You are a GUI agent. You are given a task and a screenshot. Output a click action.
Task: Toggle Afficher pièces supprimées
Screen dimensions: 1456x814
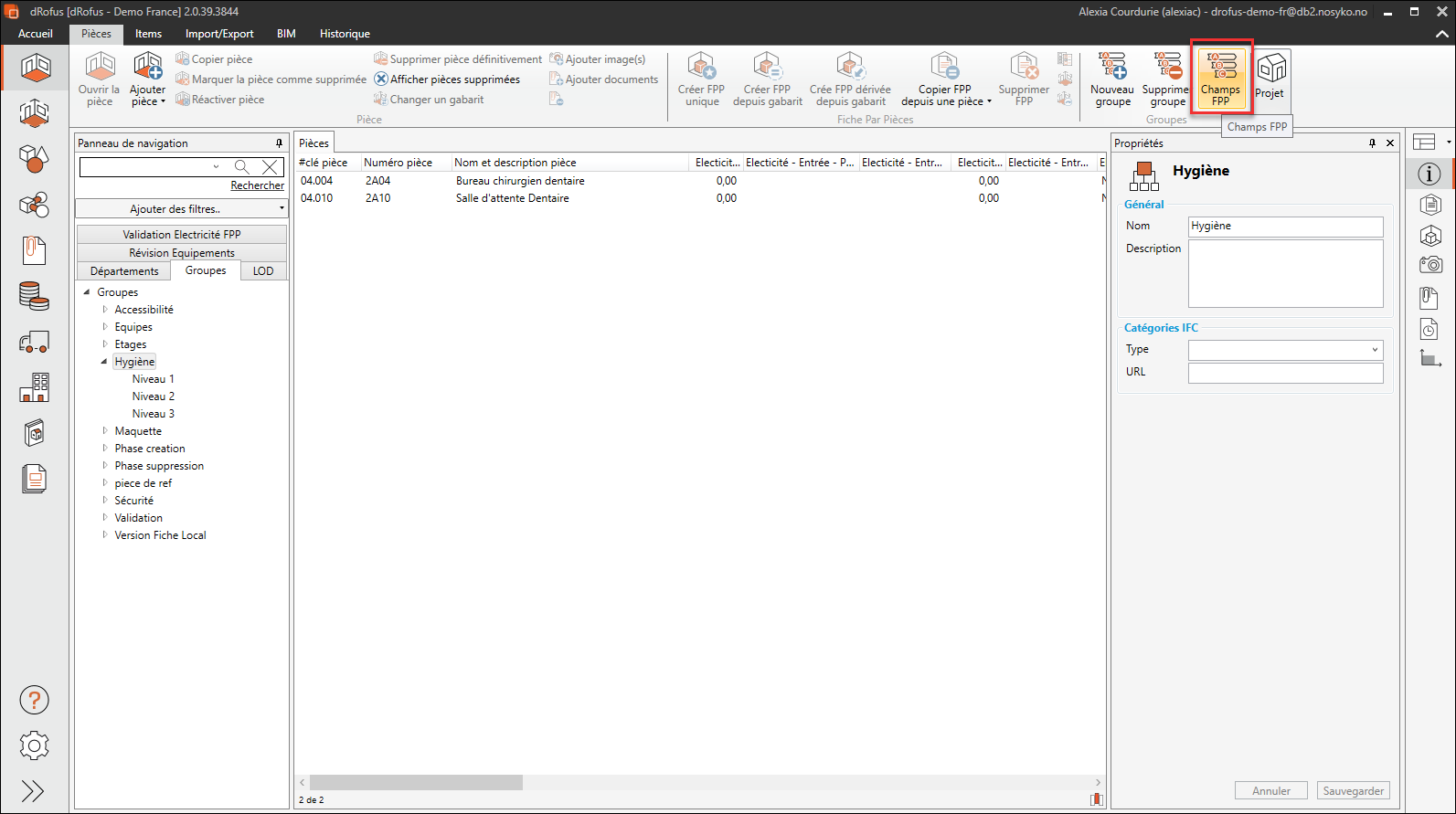[x=447, y=79]
